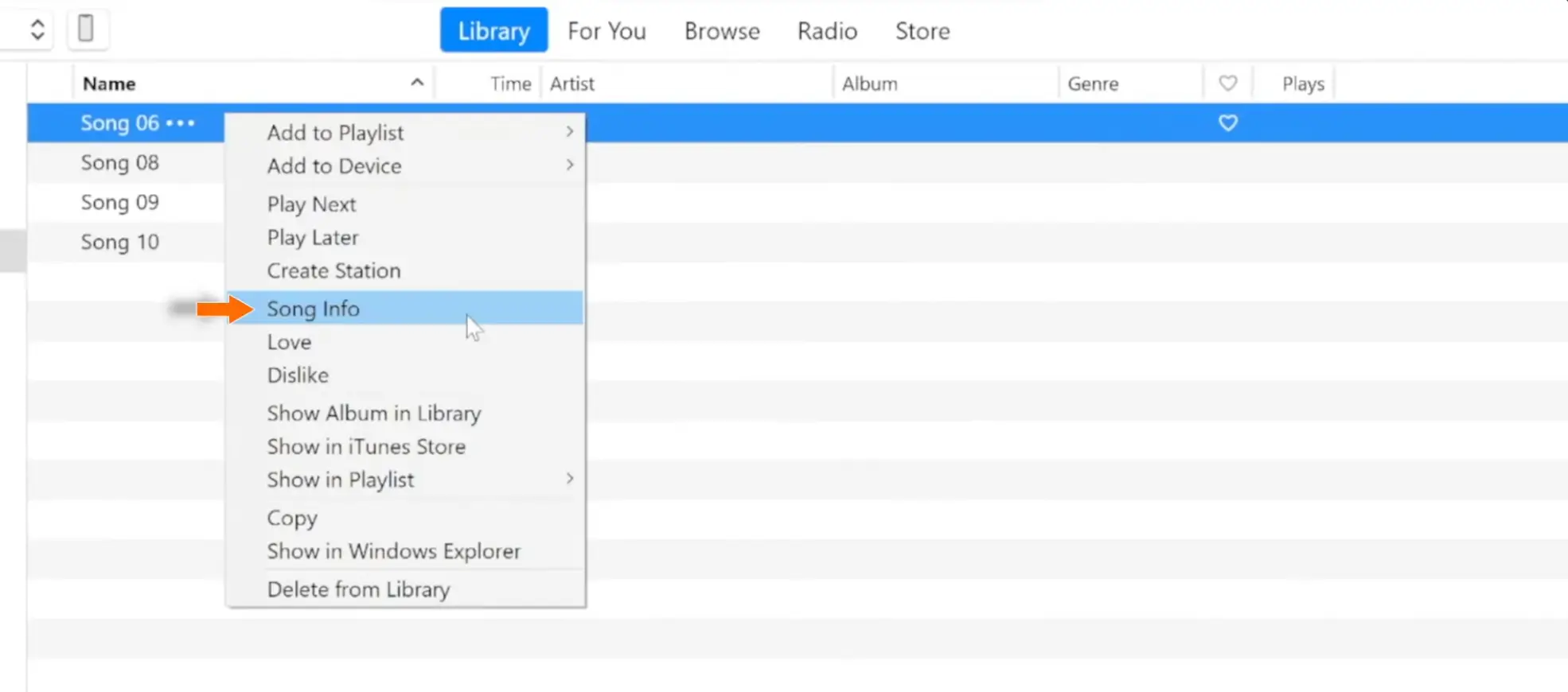Sort by the Album column header
This screenshot has width=1568, height=692.
pos(869,84)
